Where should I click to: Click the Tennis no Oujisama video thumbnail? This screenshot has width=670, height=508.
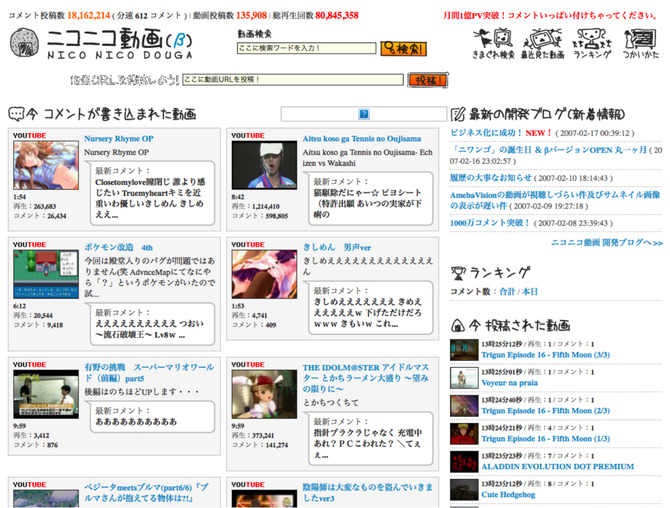264,165
